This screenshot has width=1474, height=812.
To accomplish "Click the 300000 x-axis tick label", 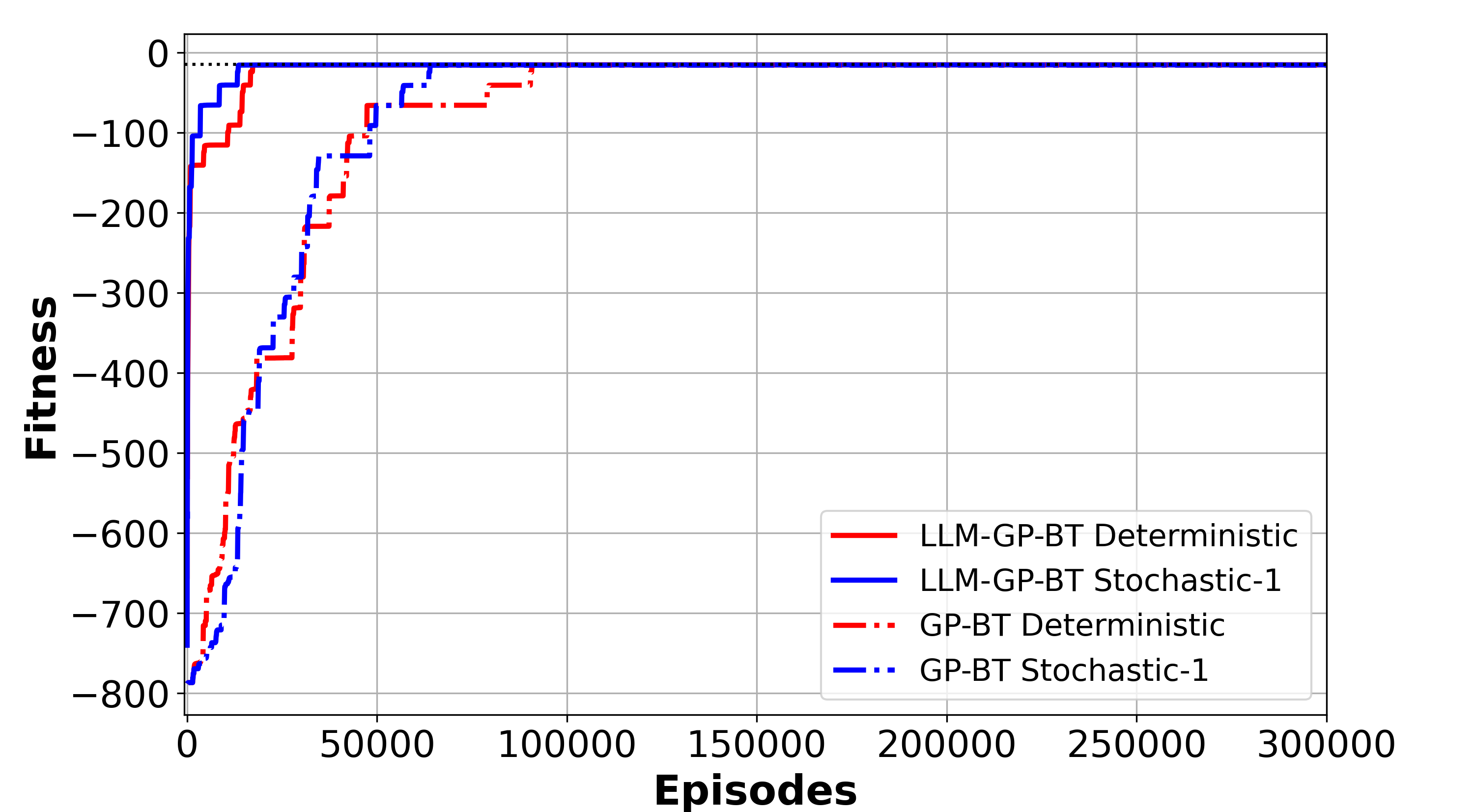I will [1326, 745].
